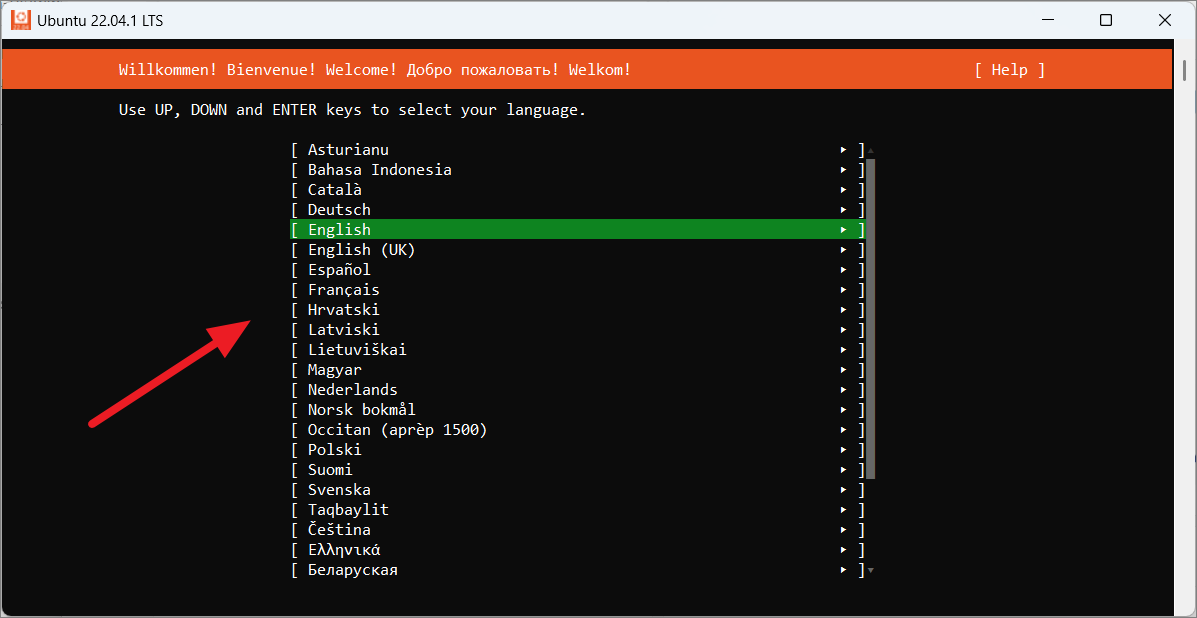This screenshot has height=618, width=1197.
Task: Click the scroll-up arrow of language list
Action: click(871, 150)
